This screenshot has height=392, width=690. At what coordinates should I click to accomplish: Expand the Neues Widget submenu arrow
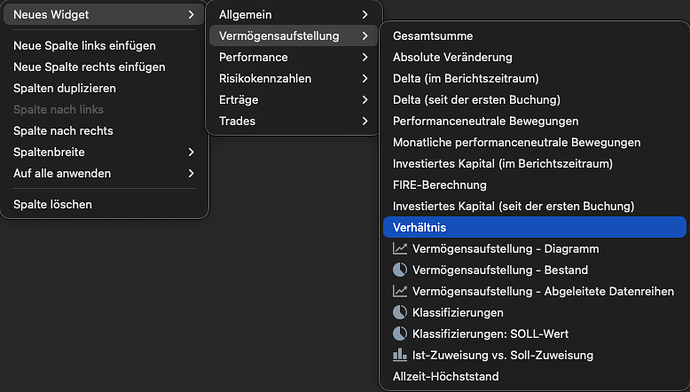point(191,15)
